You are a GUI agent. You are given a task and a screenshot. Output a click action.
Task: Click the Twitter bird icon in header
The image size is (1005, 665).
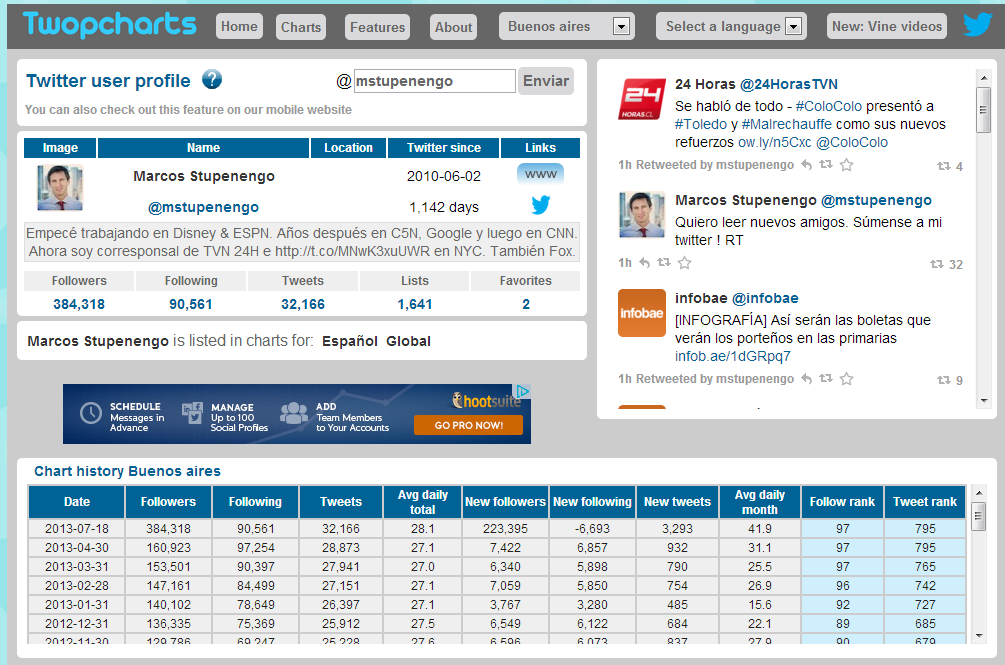(977, 26)
